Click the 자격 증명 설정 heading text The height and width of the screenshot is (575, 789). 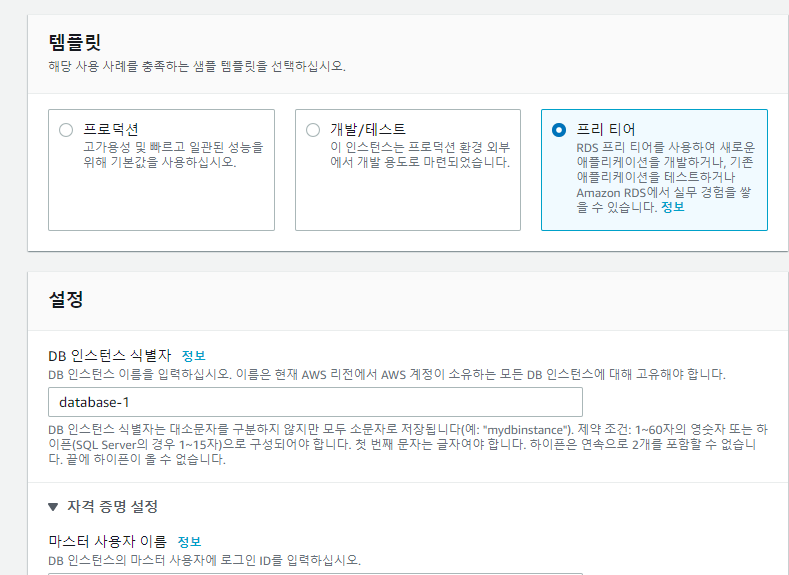[113, 507]
